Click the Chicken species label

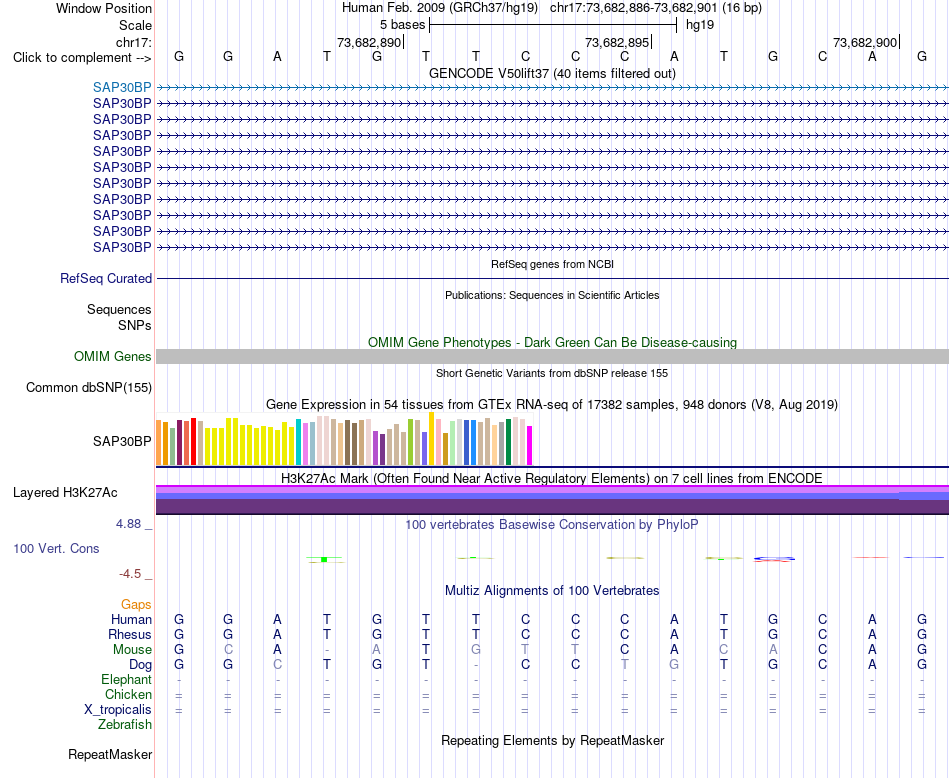tap(128, 694)
